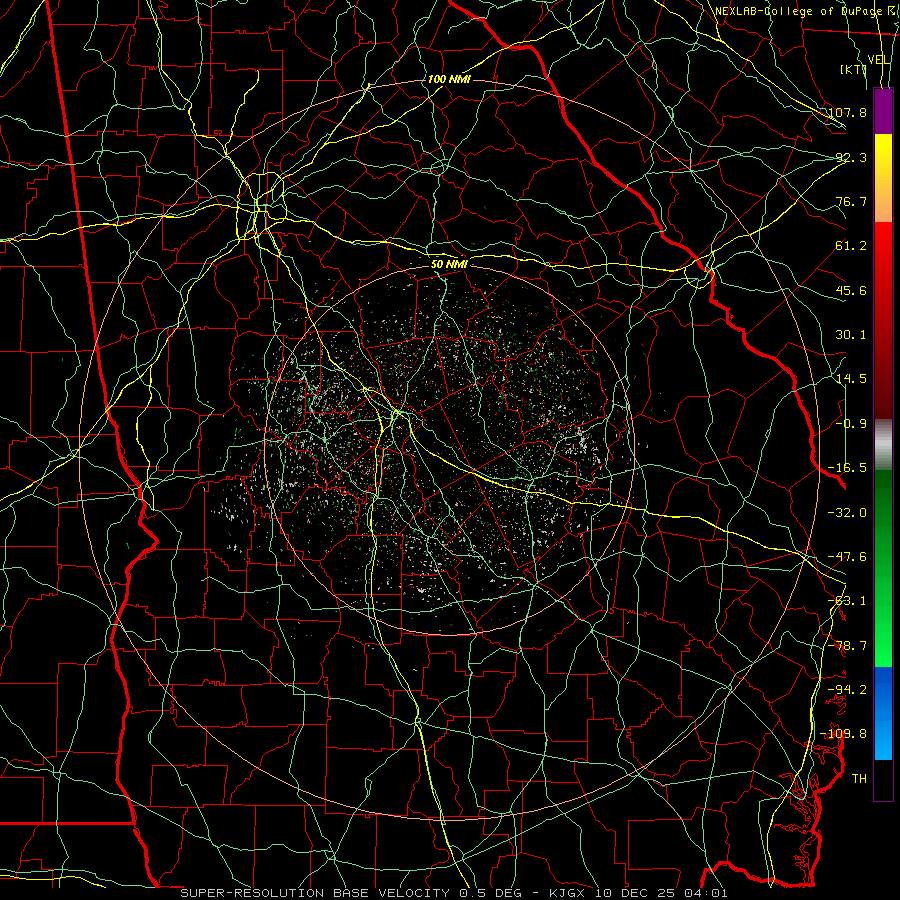Click the -0.9 legend value

pos(851,424)
